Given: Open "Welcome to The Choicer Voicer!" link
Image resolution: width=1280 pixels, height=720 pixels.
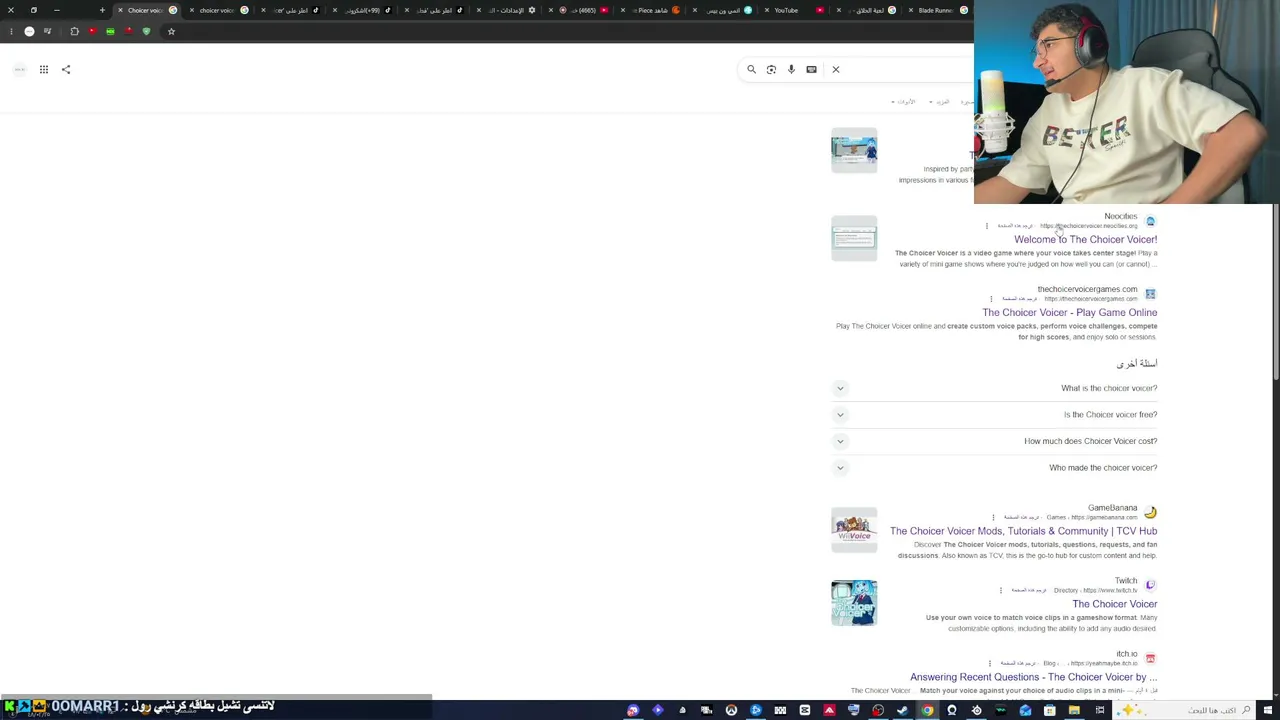Looking at the screenshot, I should point(1085,240).
